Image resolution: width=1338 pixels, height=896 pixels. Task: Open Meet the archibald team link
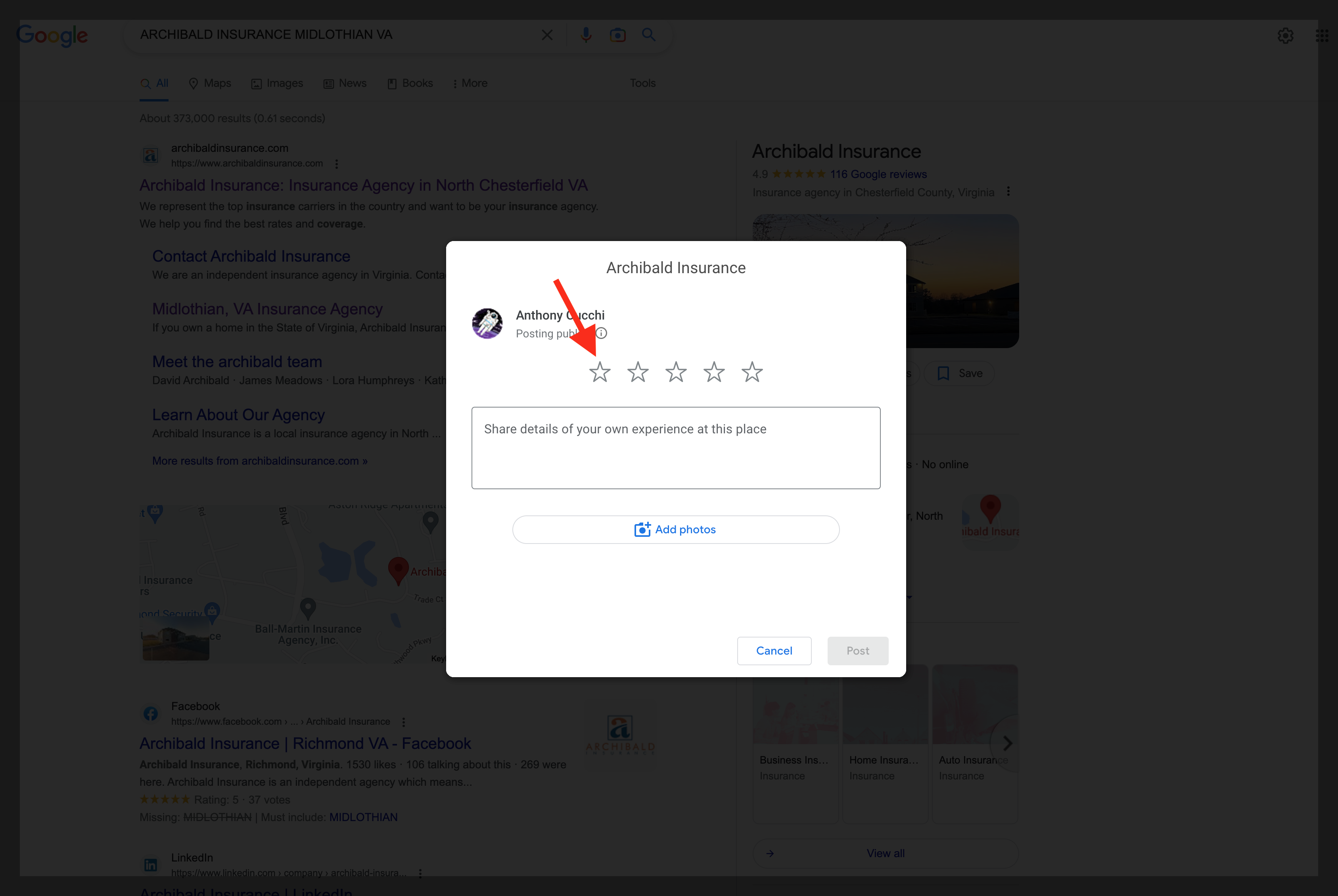tap(237, 362)
